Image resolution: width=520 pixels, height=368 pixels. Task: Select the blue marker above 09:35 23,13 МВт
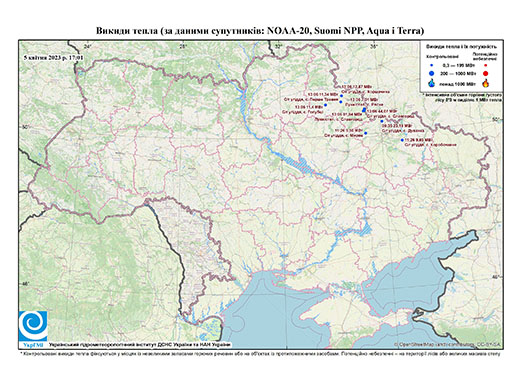[382, 121]
